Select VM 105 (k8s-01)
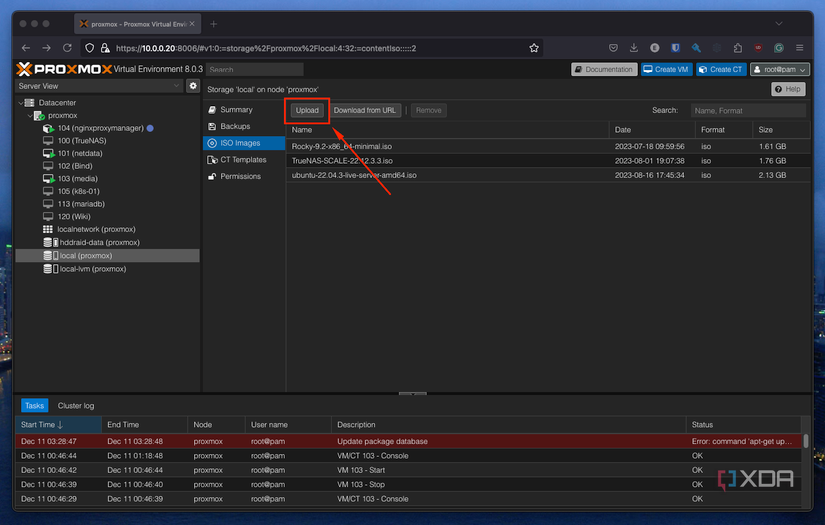 pos(78,191)
